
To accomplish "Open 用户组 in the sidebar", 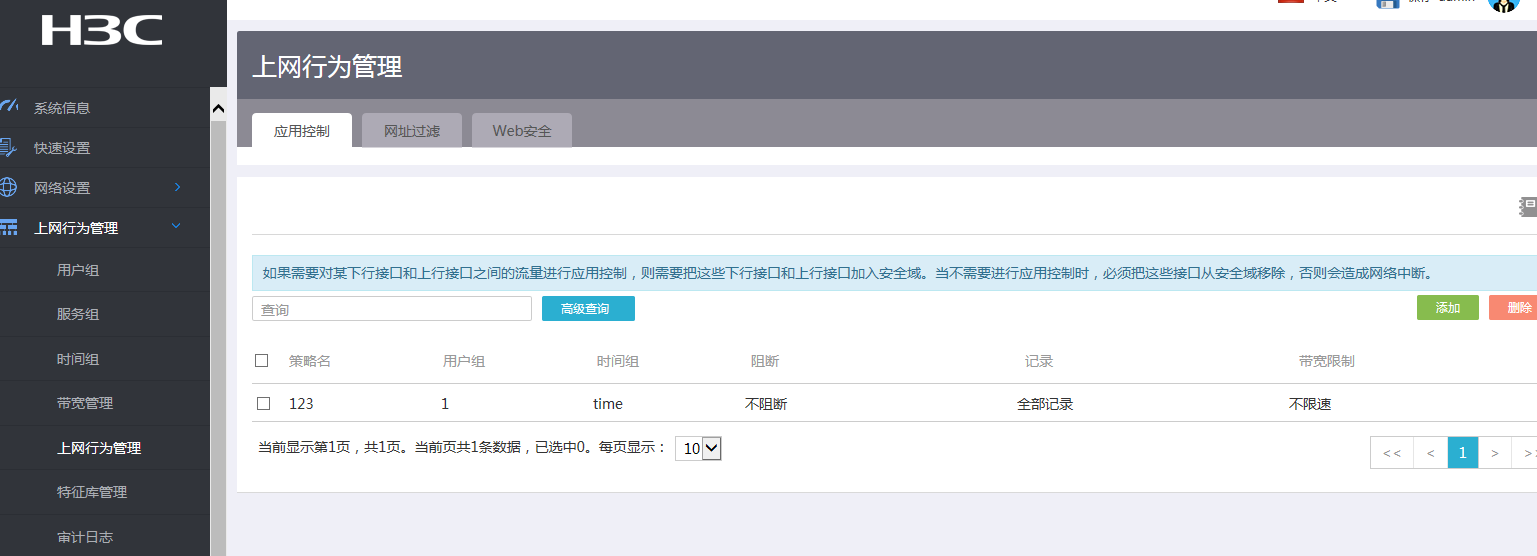I will click(x=78, y=270).
